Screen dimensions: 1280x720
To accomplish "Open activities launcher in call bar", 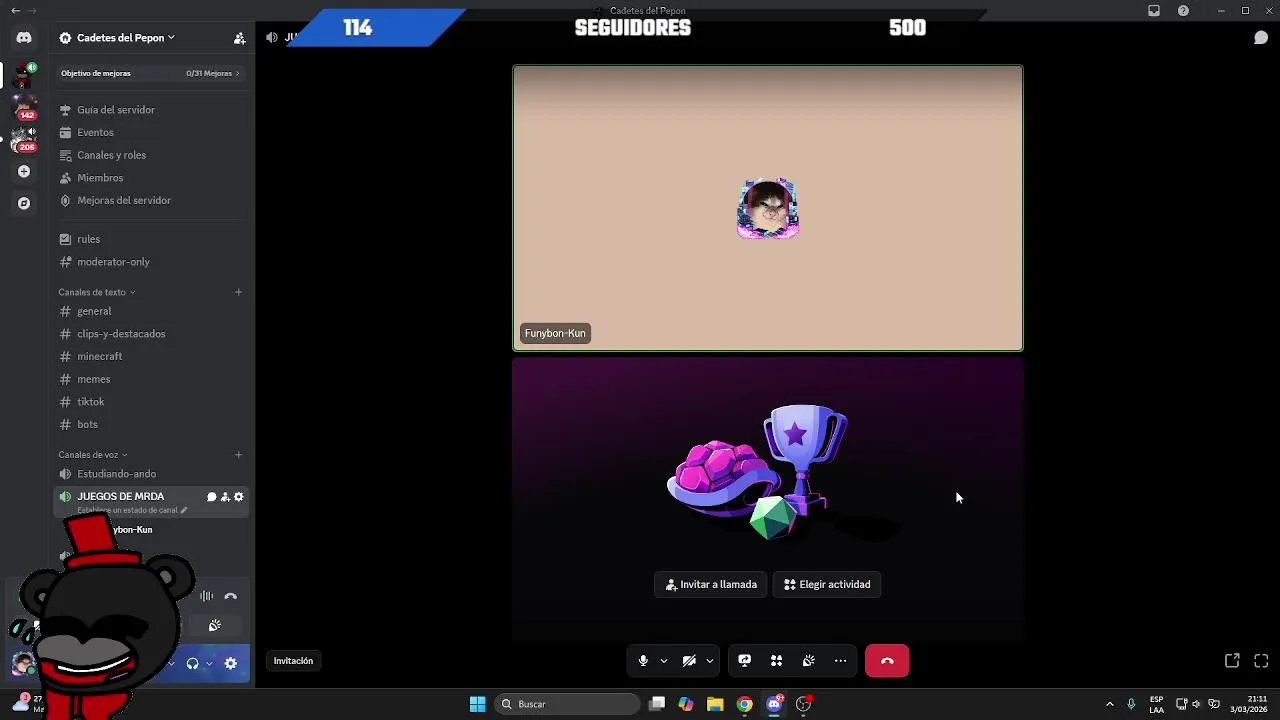I will [776, 661].
